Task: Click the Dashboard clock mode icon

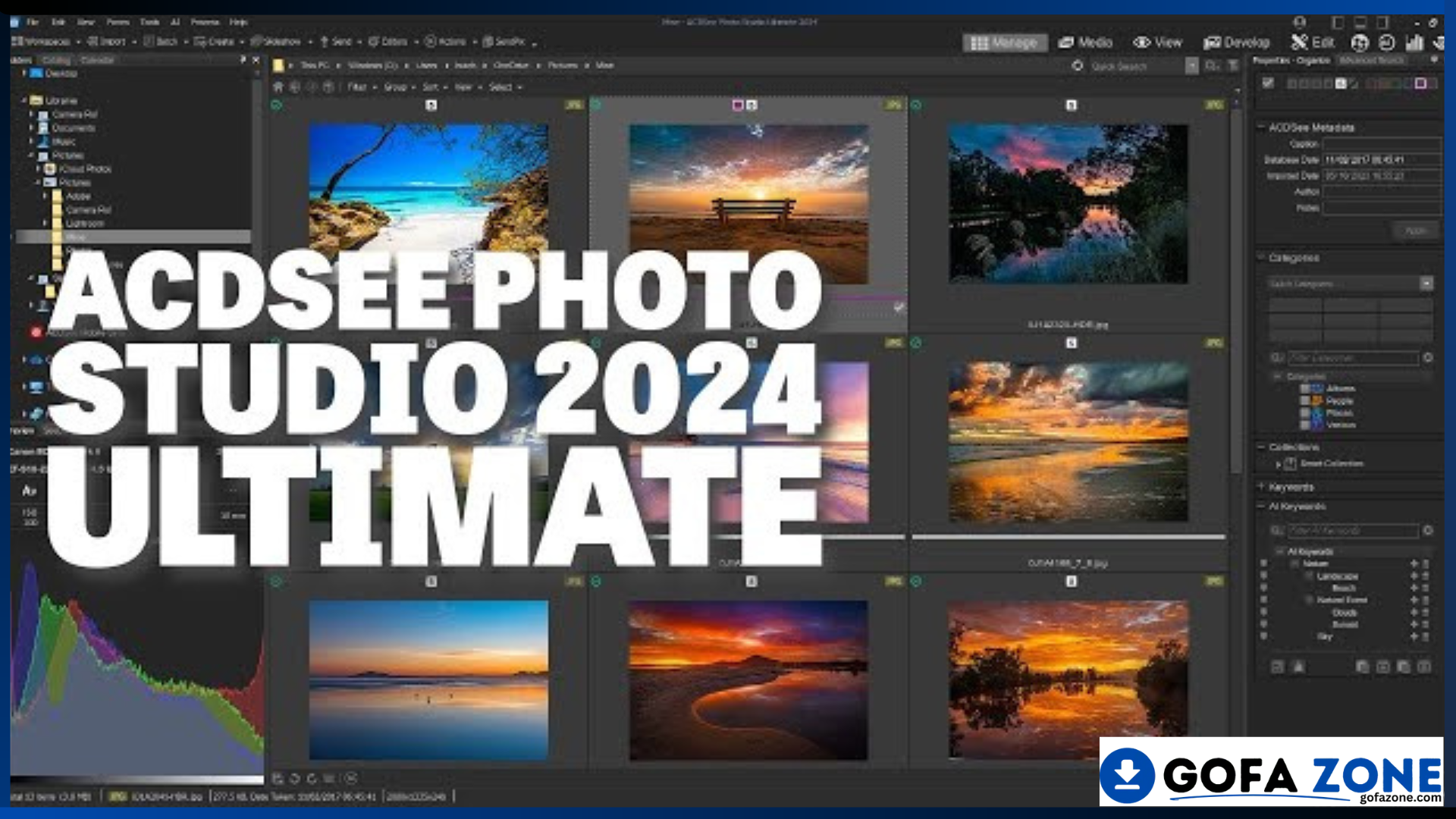Action: pyautogui.click(x=1386, y=42)
